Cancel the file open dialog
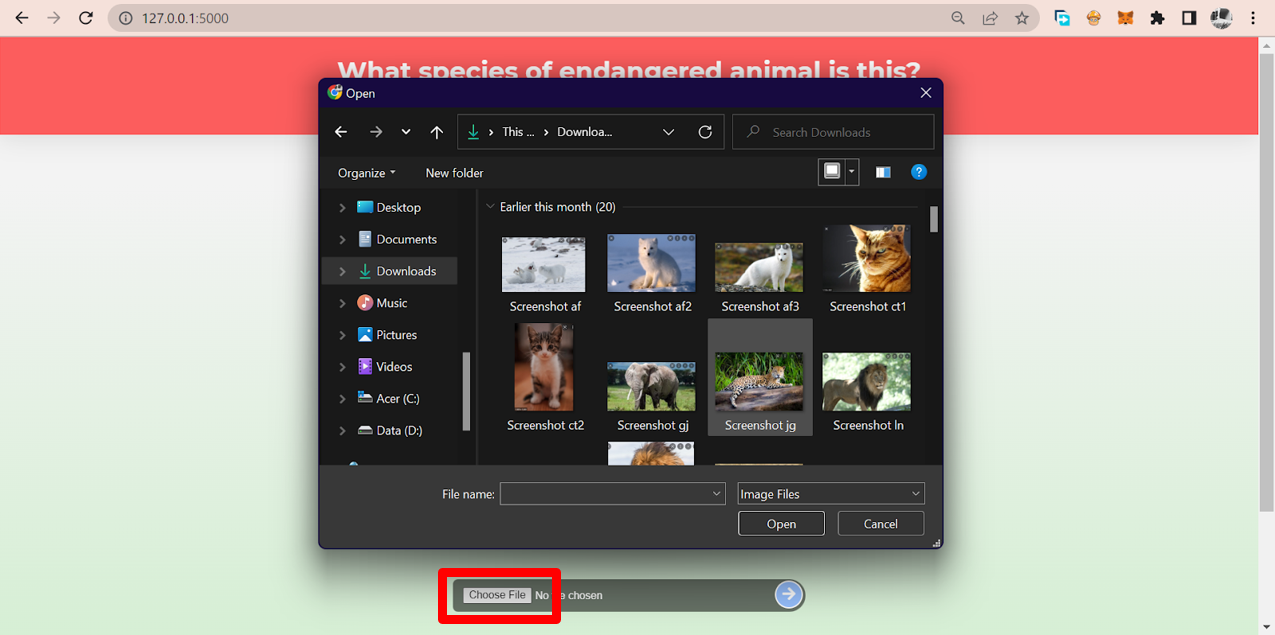 click(x=880, y=523)
